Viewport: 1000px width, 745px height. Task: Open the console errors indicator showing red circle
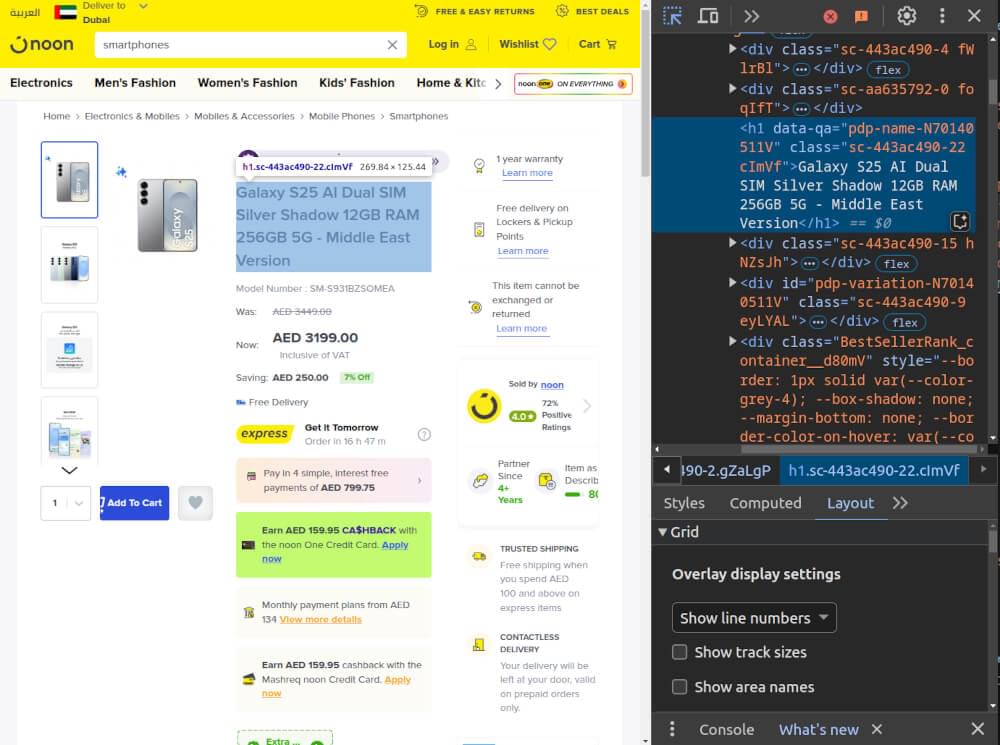[x=829, y=16]
